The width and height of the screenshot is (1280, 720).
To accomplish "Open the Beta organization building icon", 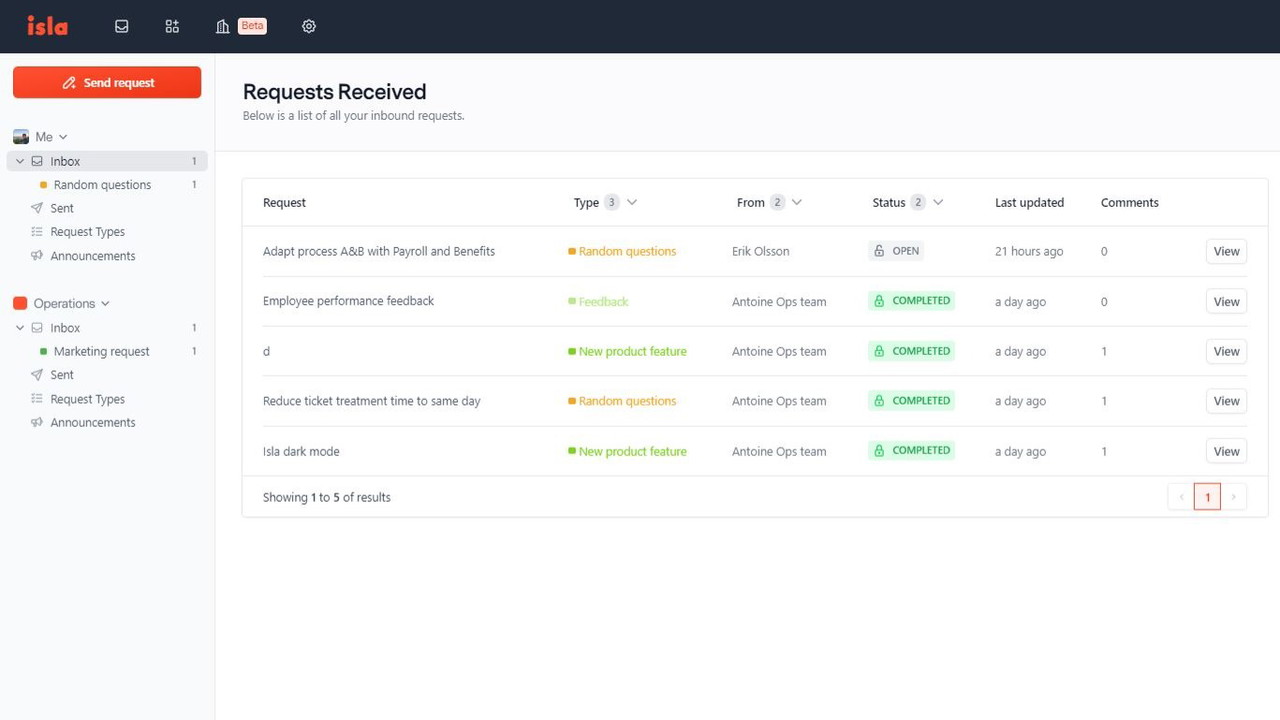I will (x=223, y=26).
